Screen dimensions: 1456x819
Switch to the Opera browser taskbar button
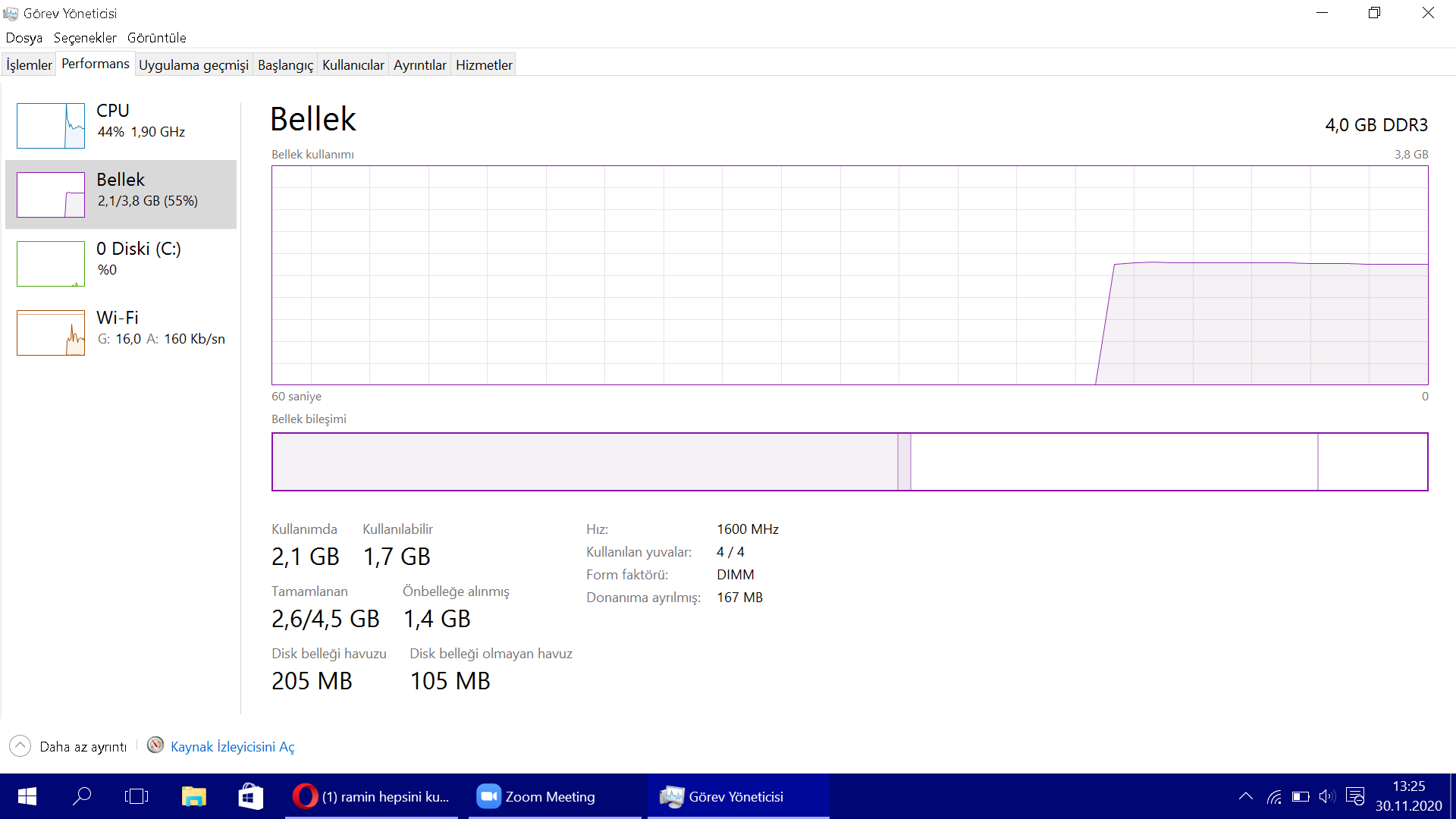tap(372, 796)
